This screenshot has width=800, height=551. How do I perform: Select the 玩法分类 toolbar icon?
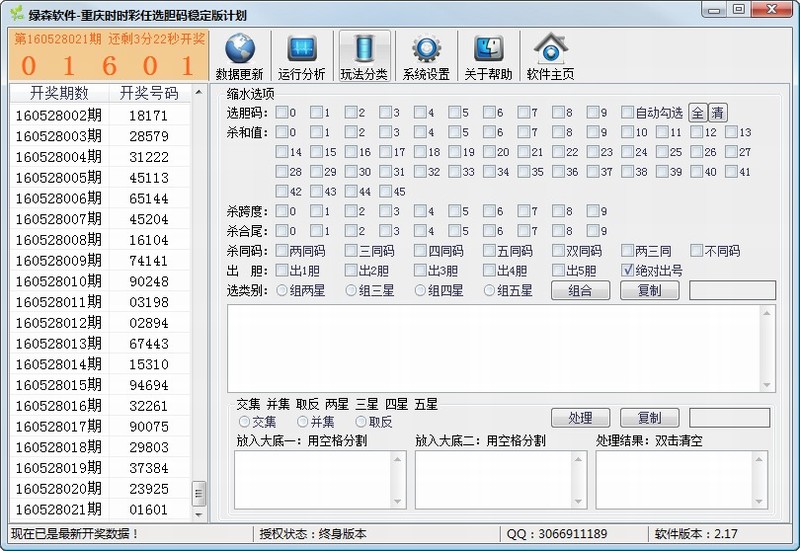(364, 49)
